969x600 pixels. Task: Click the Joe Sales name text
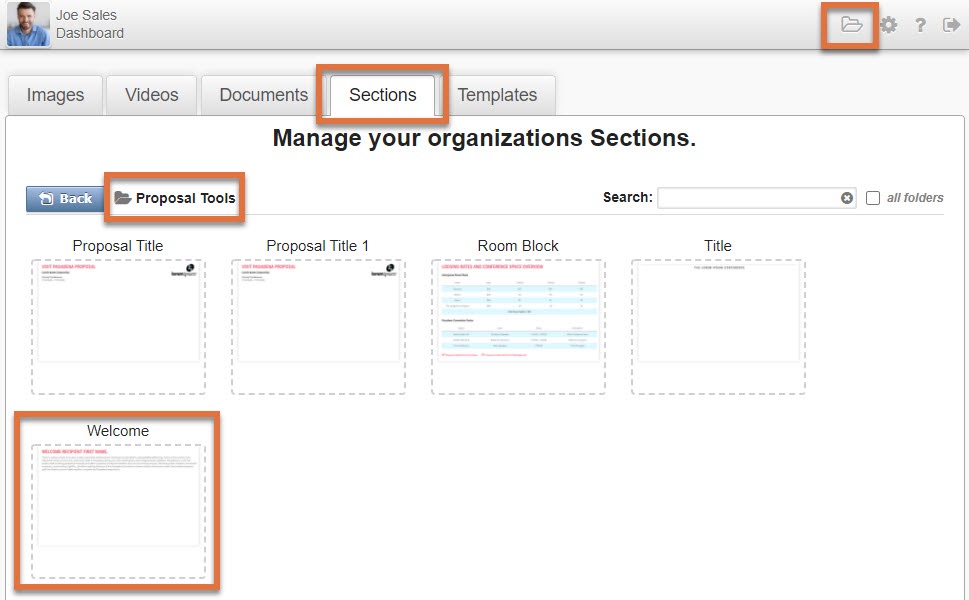point(87,15)
